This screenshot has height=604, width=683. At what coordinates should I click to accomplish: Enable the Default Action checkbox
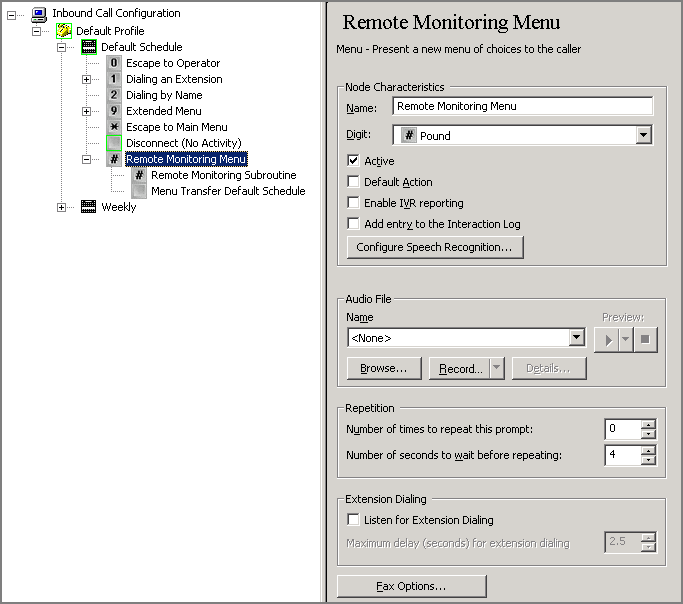(353, 182)
